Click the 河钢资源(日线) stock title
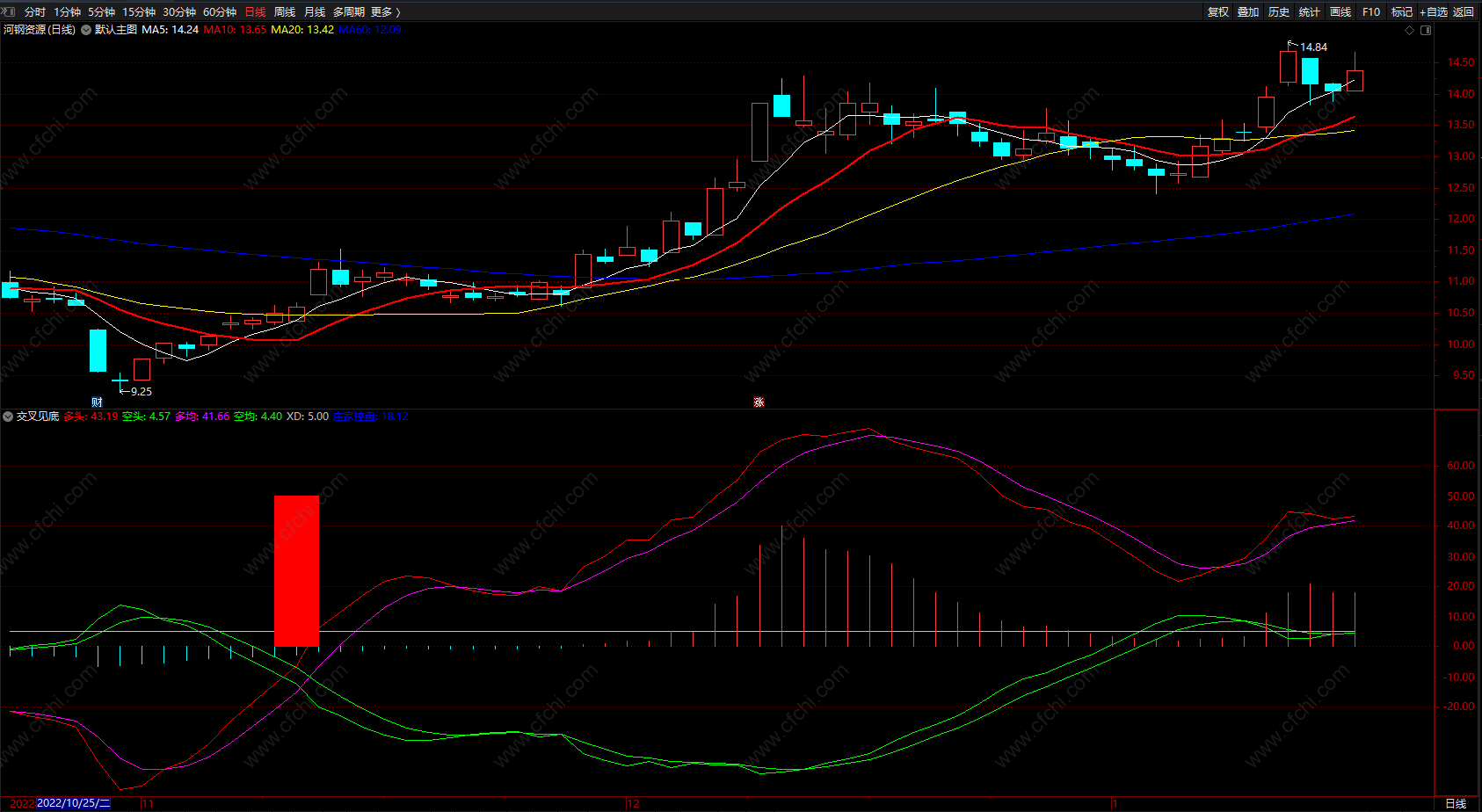This screenshot has width=1482, height=812. tap(40, 30)
